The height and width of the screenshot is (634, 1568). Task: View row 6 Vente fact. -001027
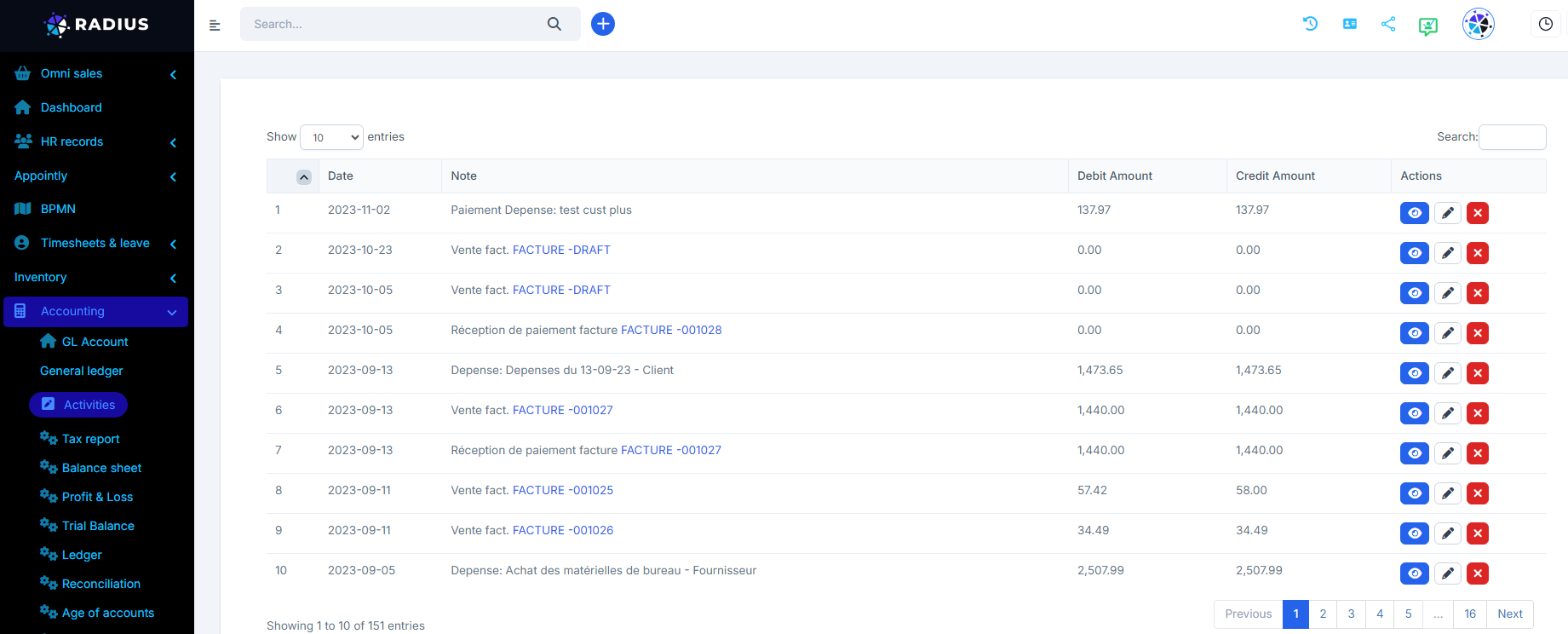(1415, 413)
